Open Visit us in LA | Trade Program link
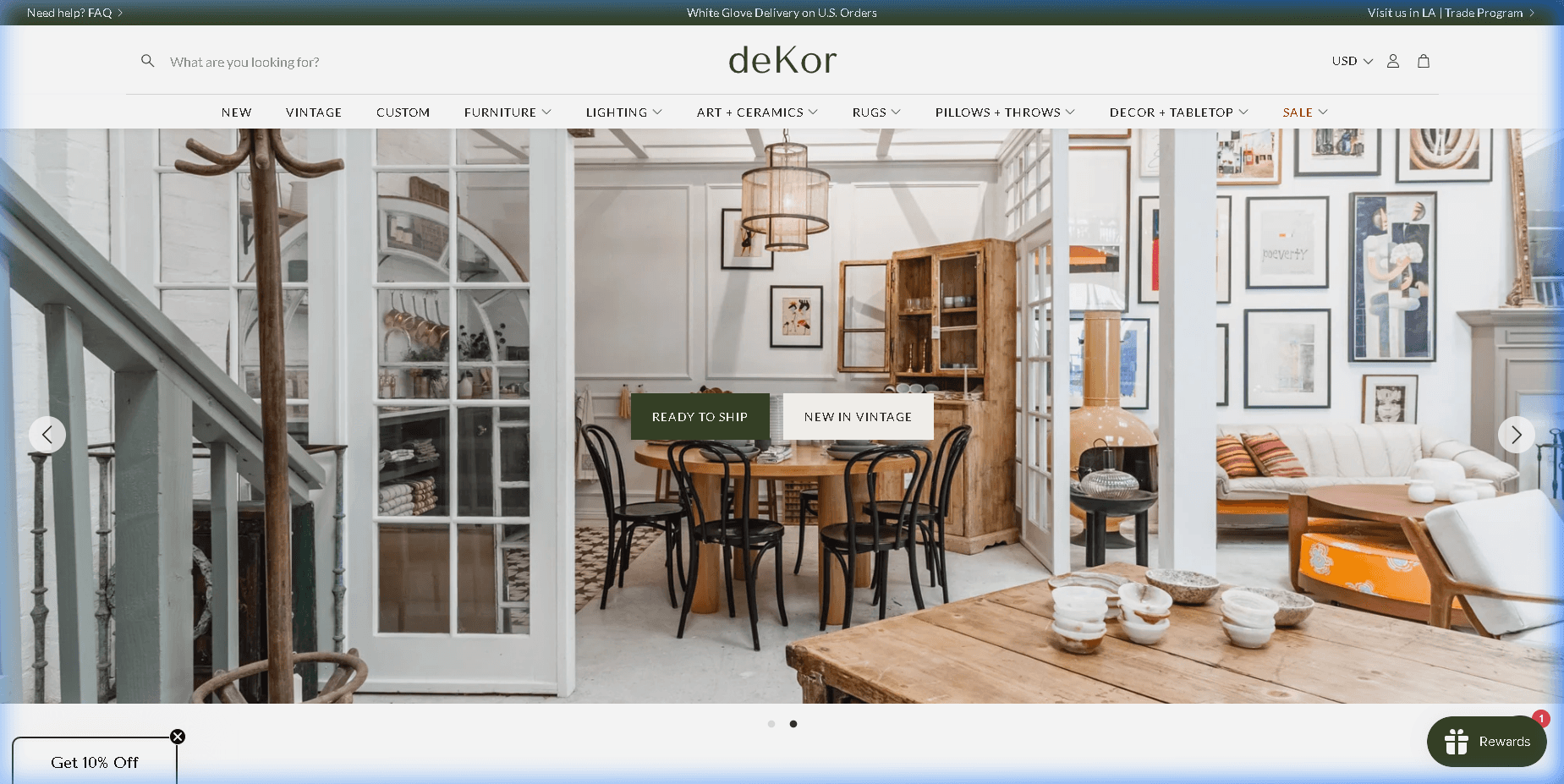This screenshot has width=1564, height=784. (x=1451, y=13)
